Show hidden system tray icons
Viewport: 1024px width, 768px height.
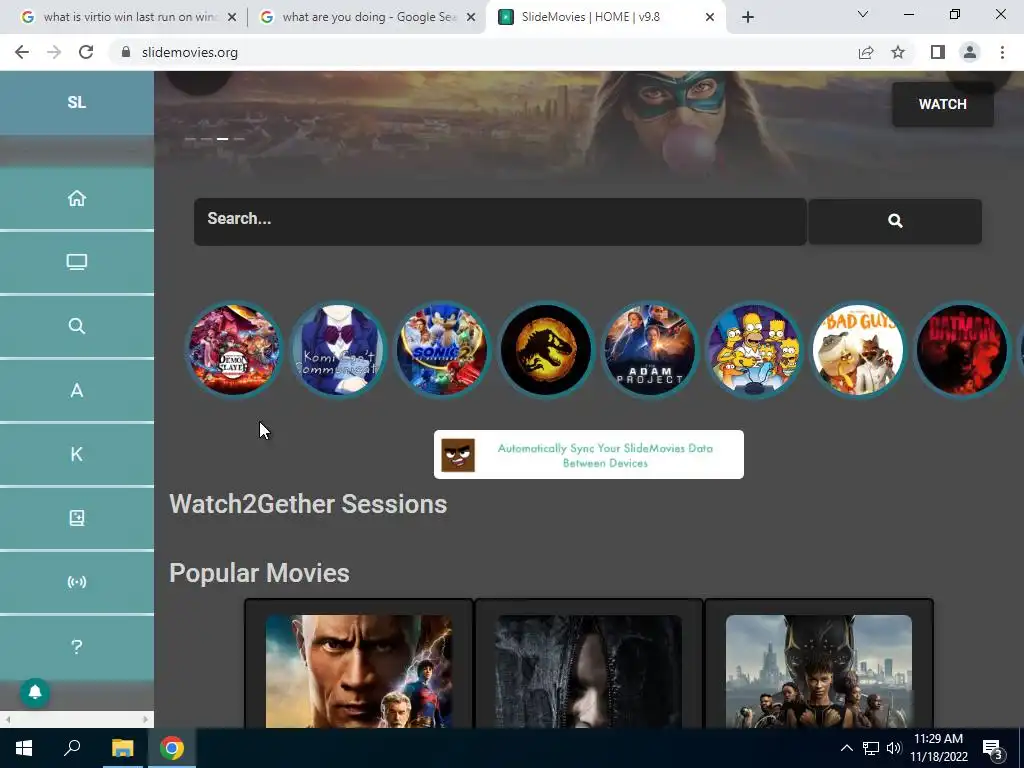click(x=846, y=748)
